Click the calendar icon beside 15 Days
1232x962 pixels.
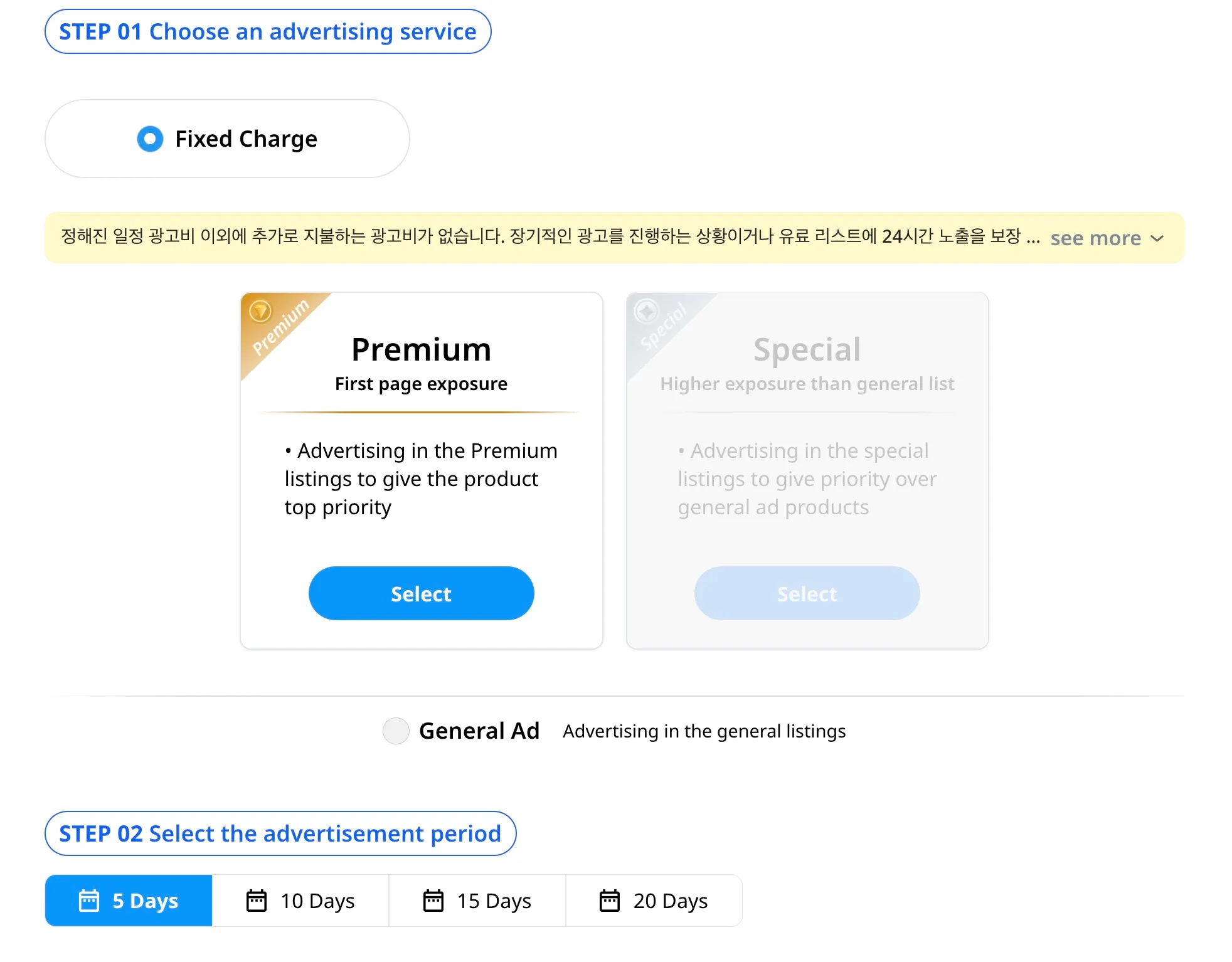(433, 901)
